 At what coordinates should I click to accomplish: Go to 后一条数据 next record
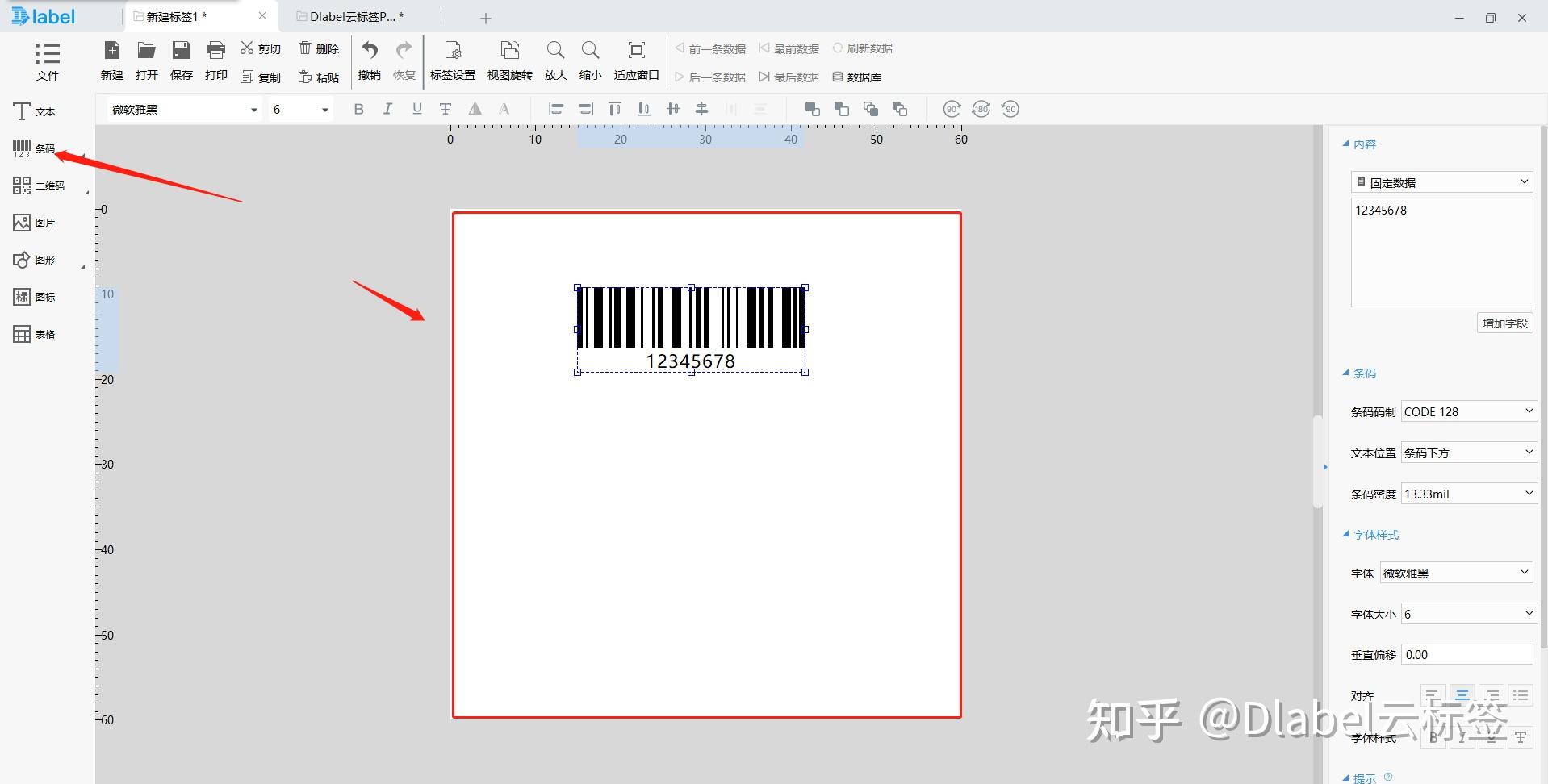710,77
